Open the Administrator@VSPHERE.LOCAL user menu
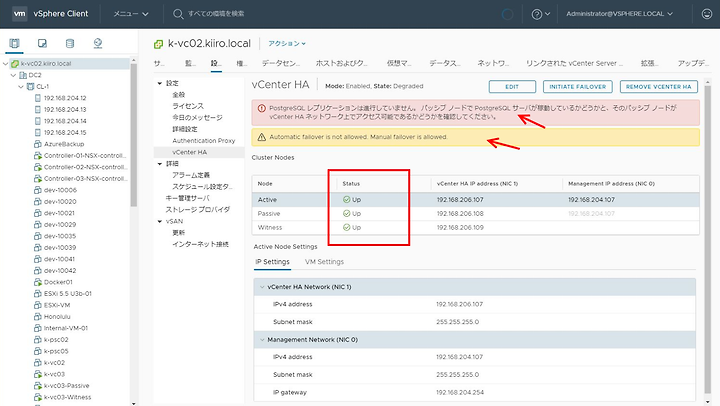 tap(619, 14)
